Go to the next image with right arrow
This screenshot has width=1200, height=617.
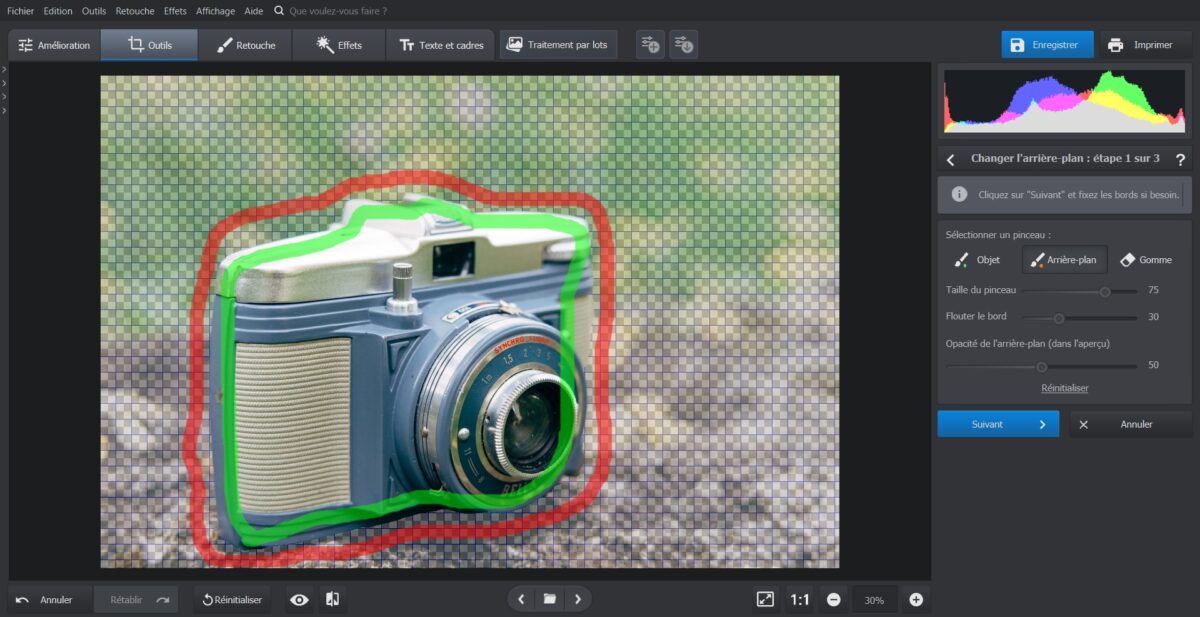coord(577,599)
